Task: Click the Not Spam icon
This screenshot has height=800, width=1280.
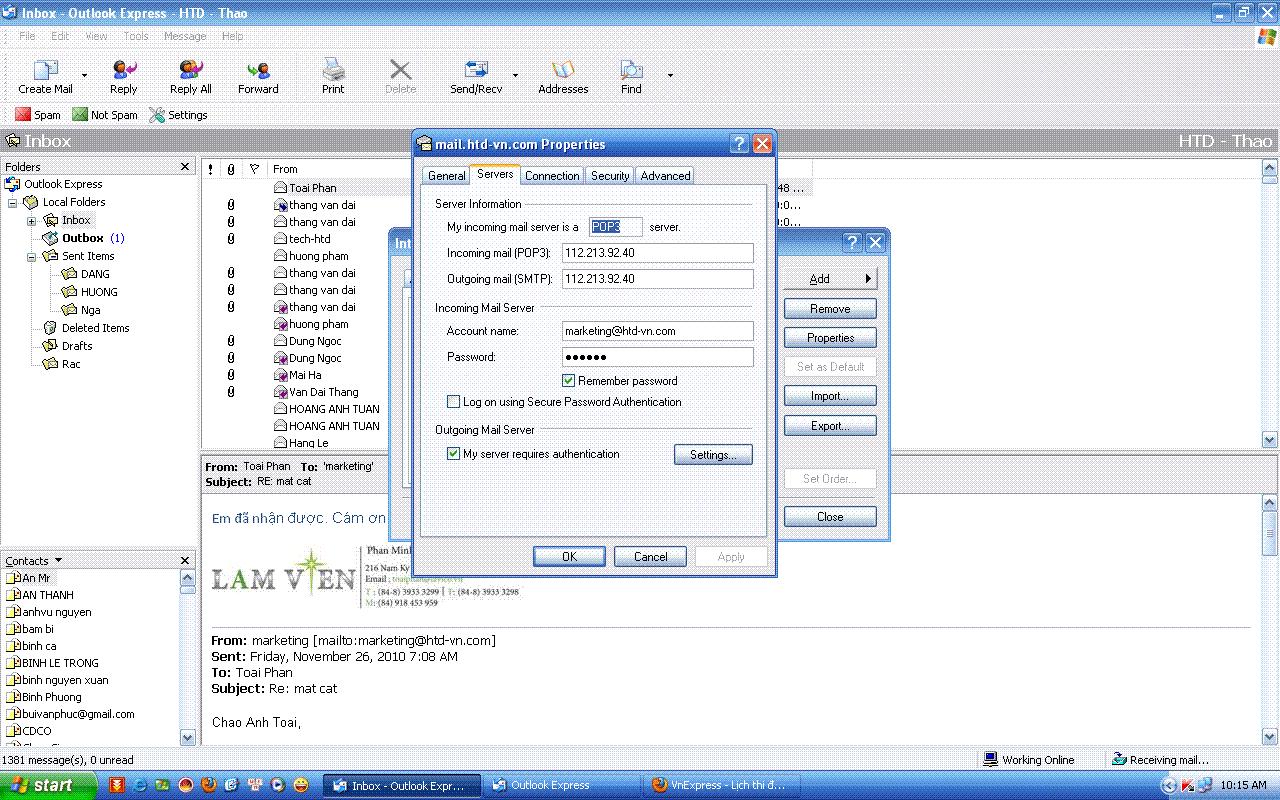Action: pyautogui.click(x=80, y=115)
